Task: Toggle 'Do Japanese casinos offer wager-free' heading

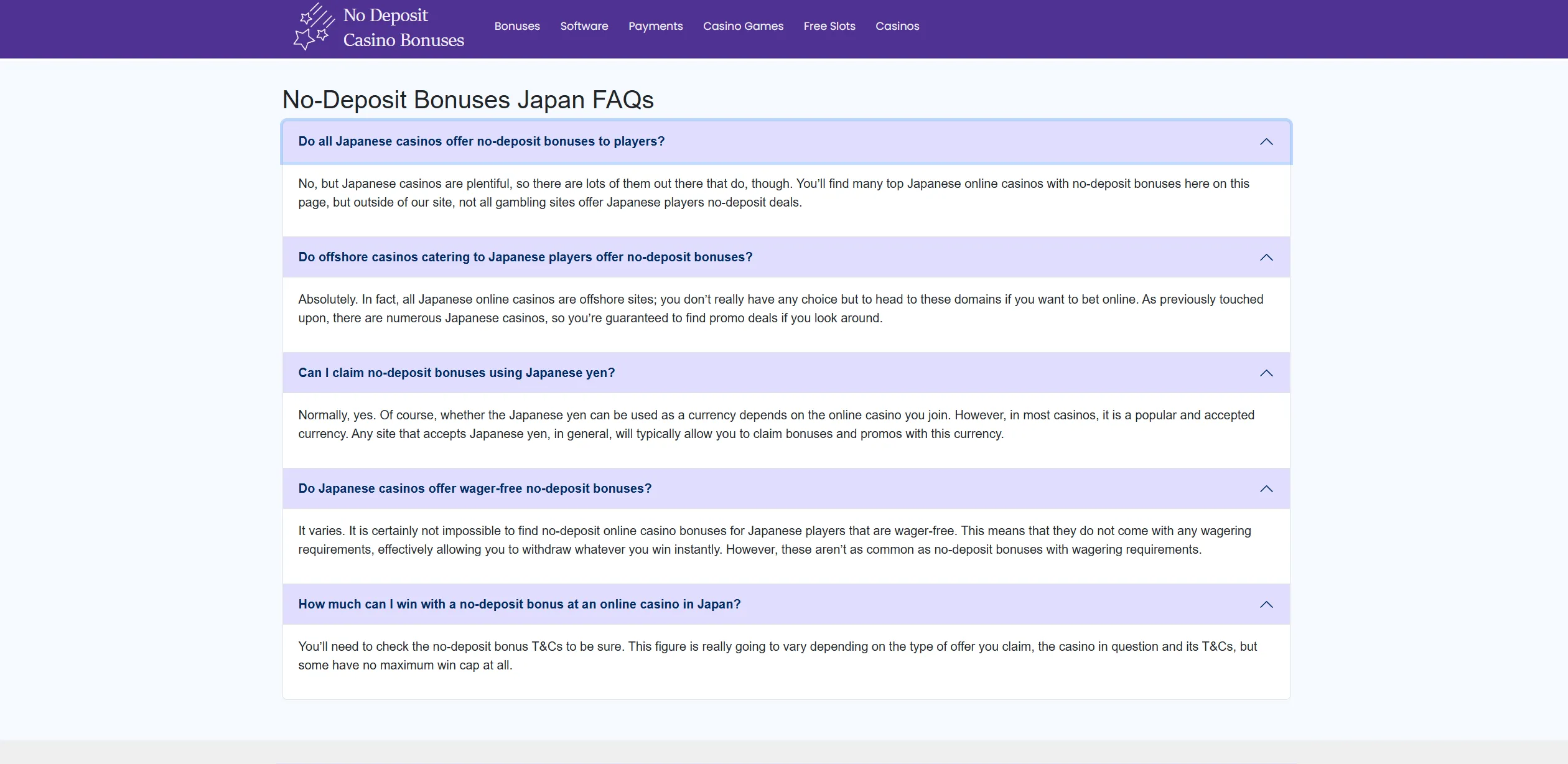Action: [786, 488]
